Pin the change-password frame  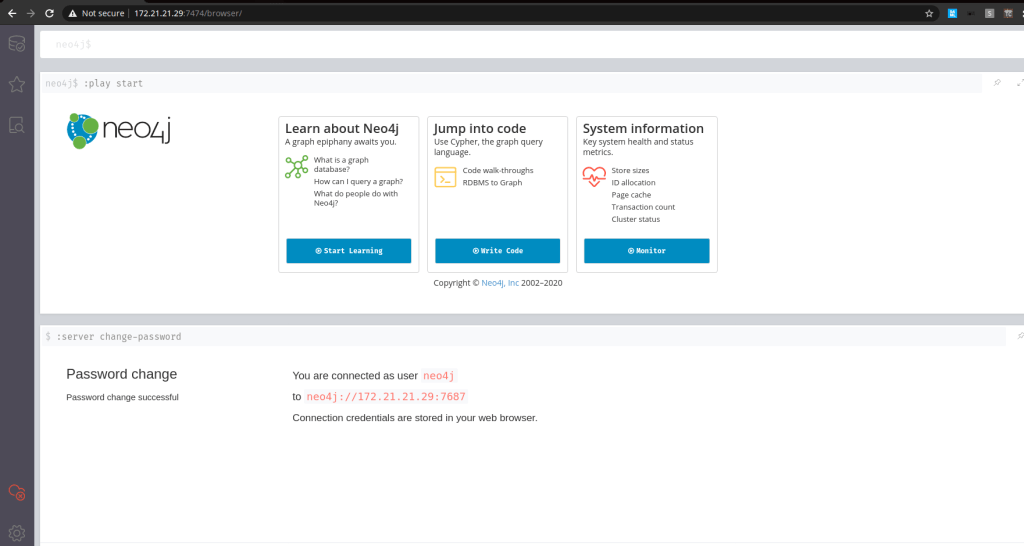coord(1019,337)
